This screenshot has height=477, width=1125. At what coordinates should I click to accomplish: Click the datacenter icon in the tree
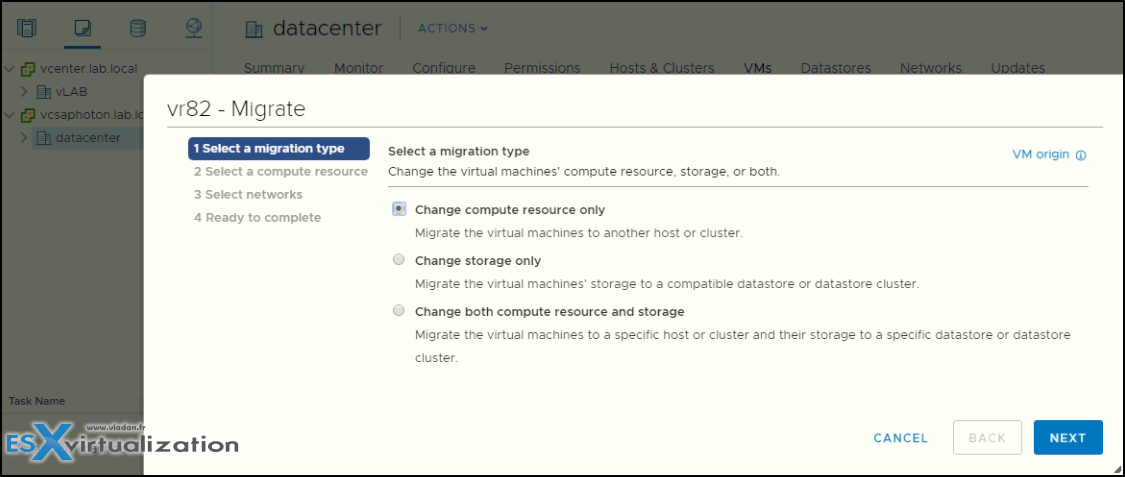pyautogui.click(x=43, y=138)
